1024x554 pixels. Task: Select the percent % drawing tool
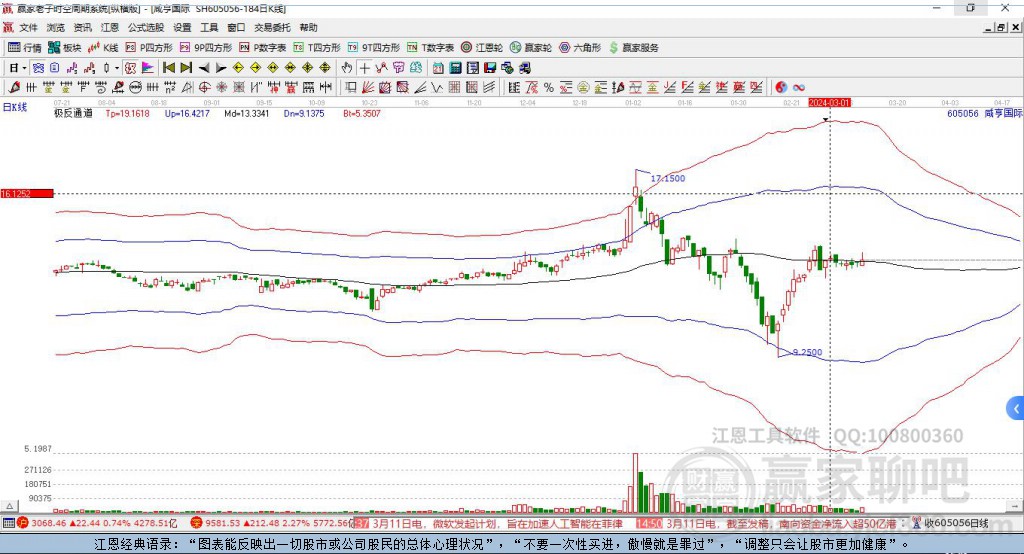pos(549,87)
